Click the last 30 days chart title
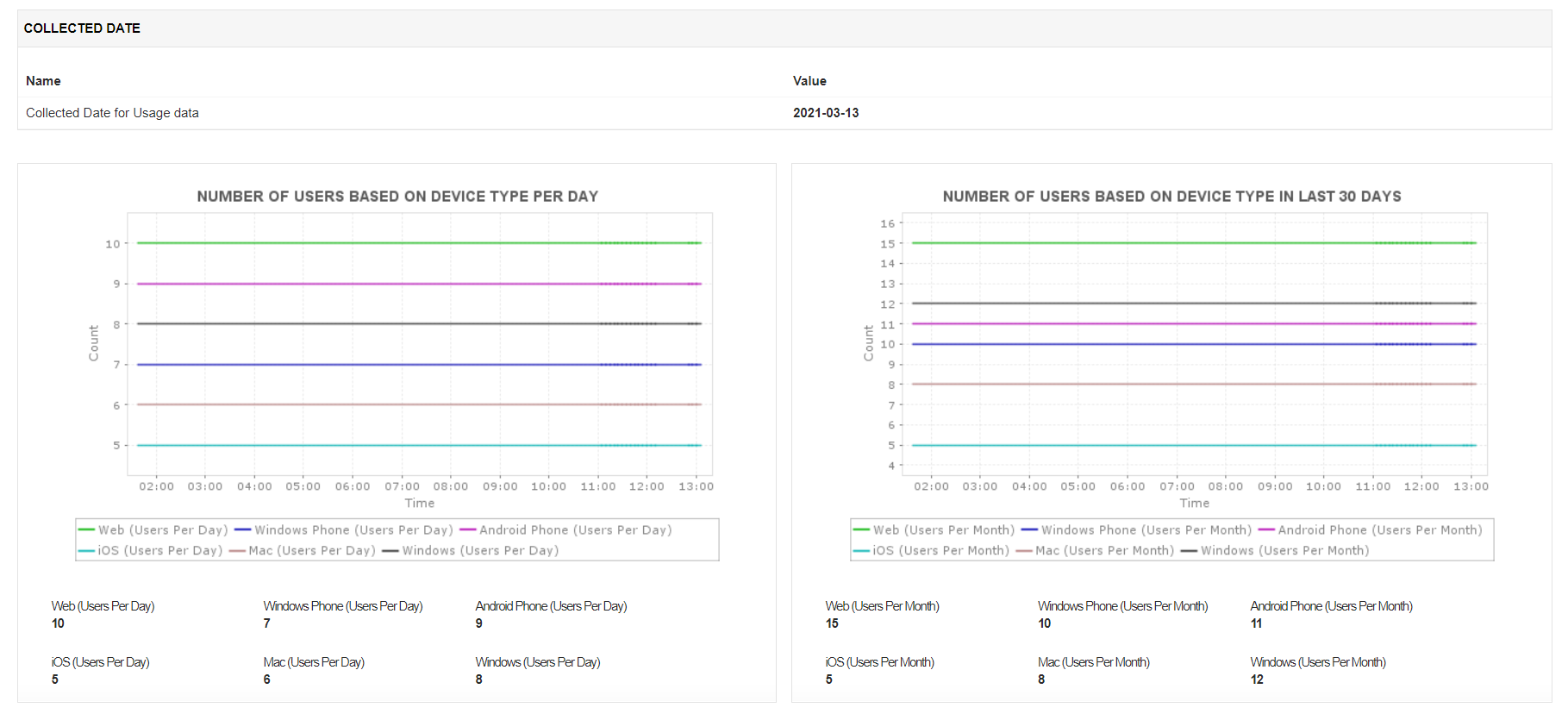Image resolution: width=1568 pixels, height=714 pixels. (1171, 197)
